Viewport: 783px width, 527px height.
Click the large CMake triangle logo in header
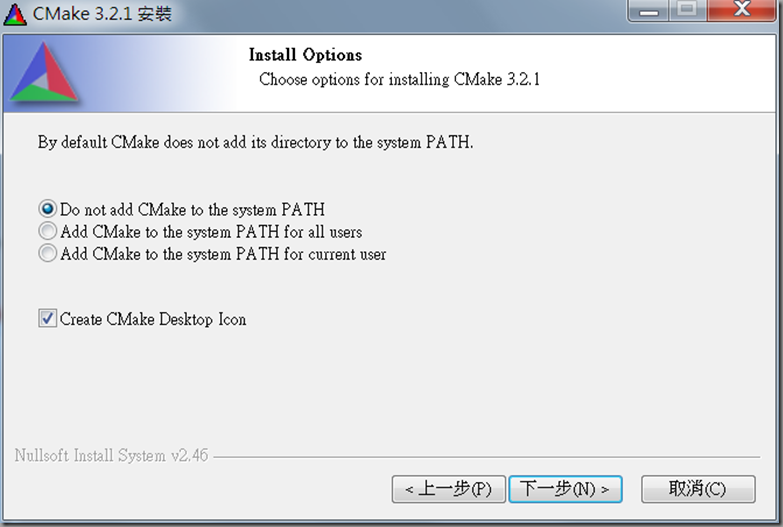pos(44,72)
